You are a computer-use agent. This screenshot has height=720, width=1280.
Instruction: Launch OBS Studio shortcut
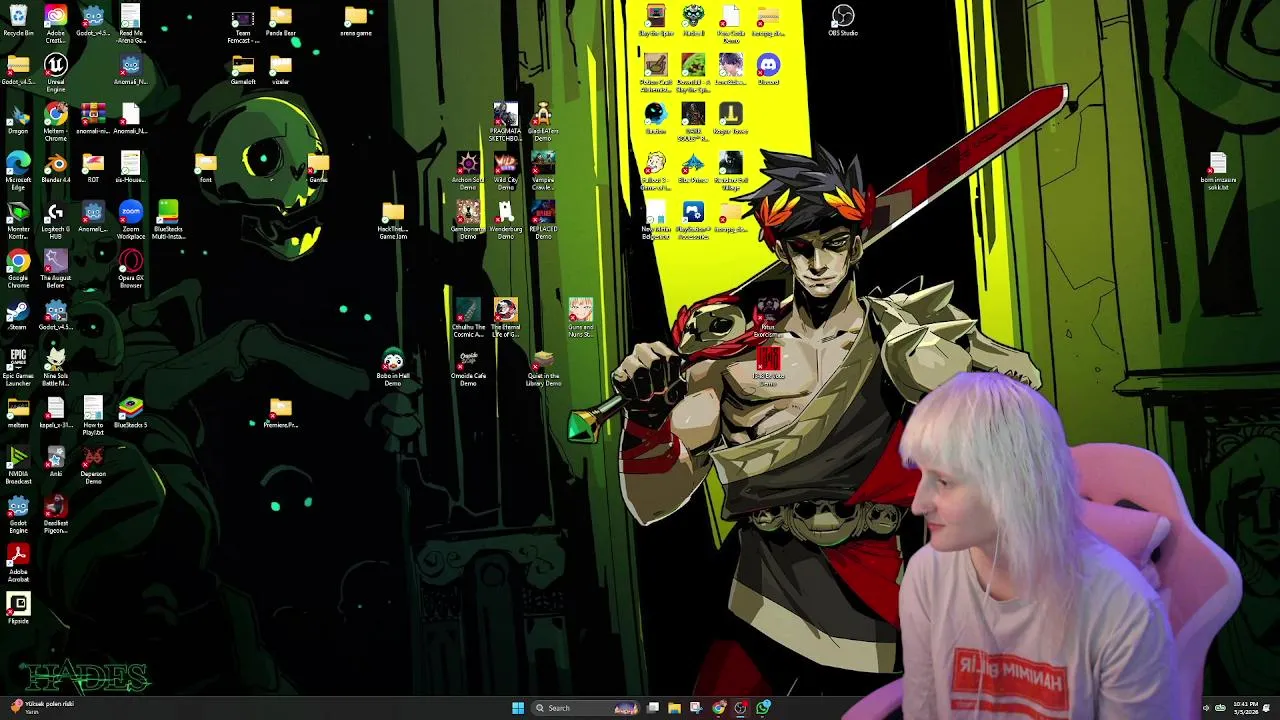point(843,21)
